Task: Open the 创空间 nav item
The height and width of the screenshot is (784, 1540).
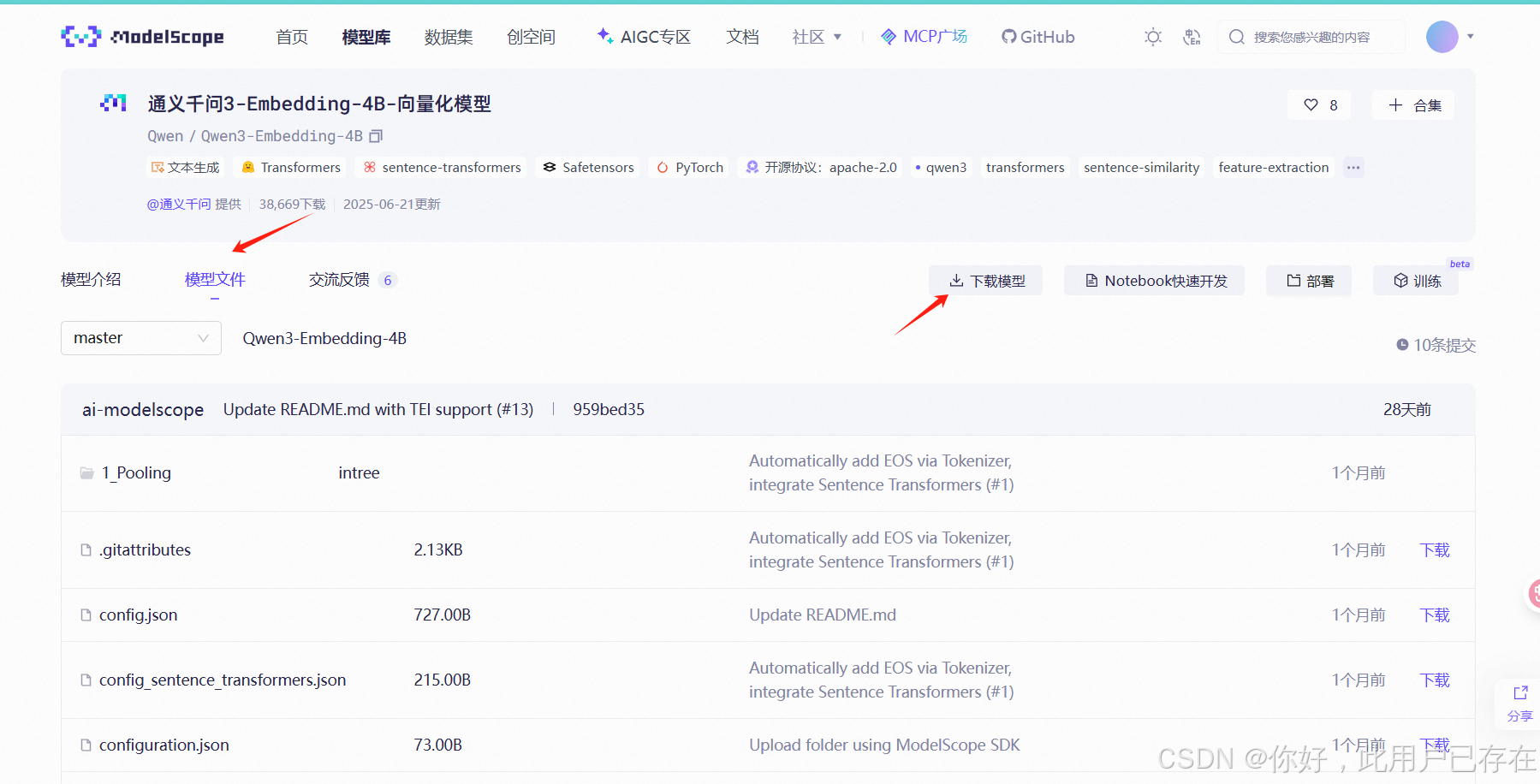Action: pyautogui.click(x=531, y=37)
